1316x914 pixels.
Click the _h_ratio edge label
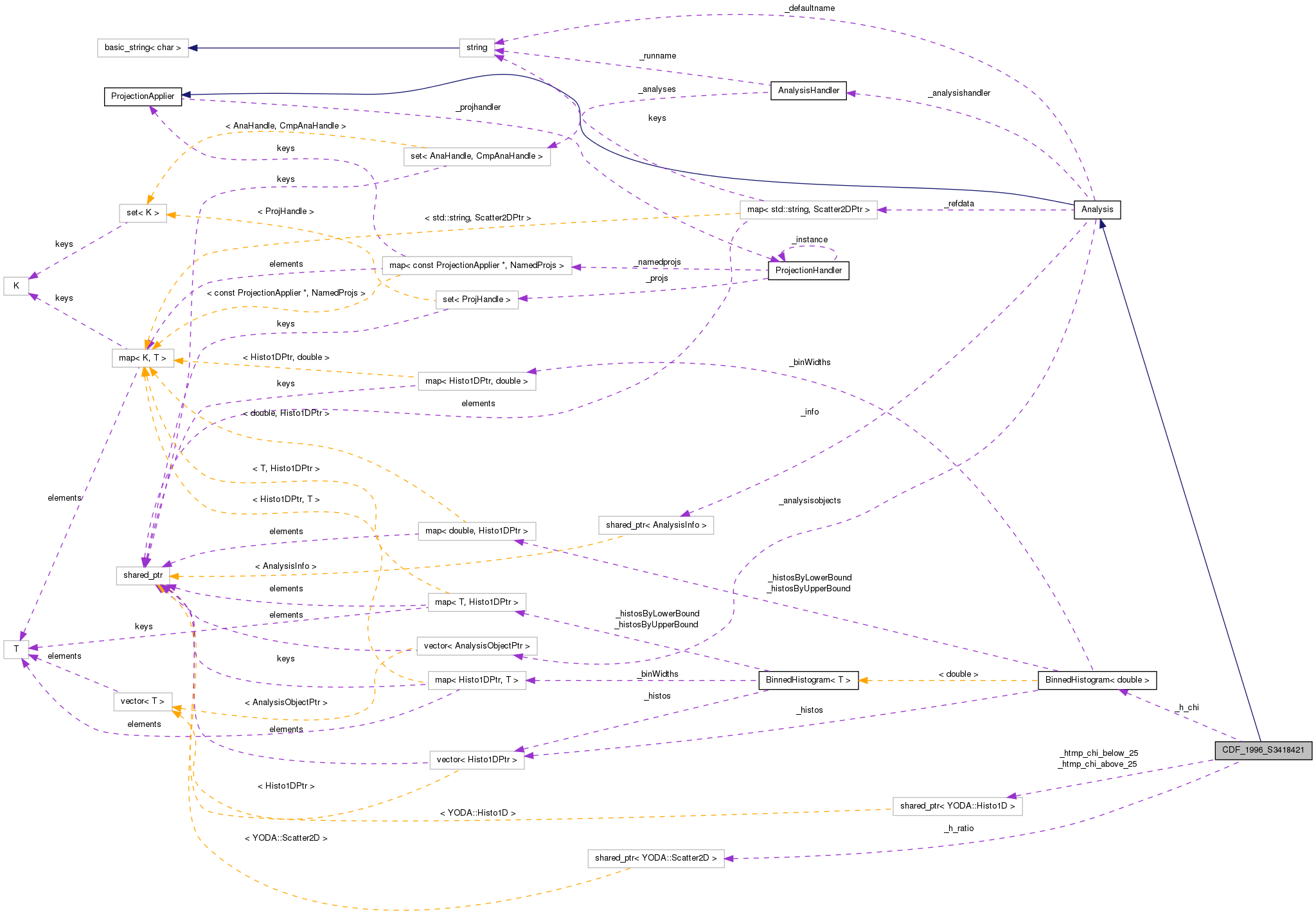point(959,829)
